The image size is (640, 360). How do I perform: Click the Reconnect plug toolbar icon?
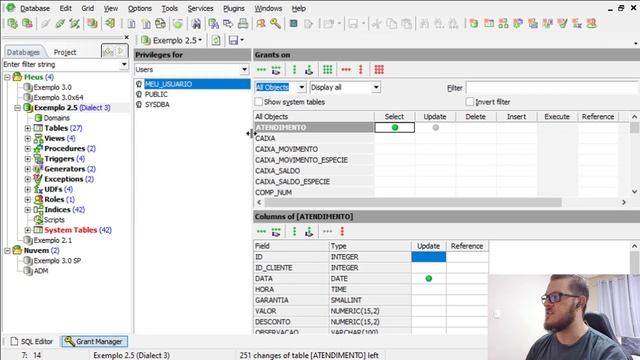pyautogui.click(x=74, y=23)
